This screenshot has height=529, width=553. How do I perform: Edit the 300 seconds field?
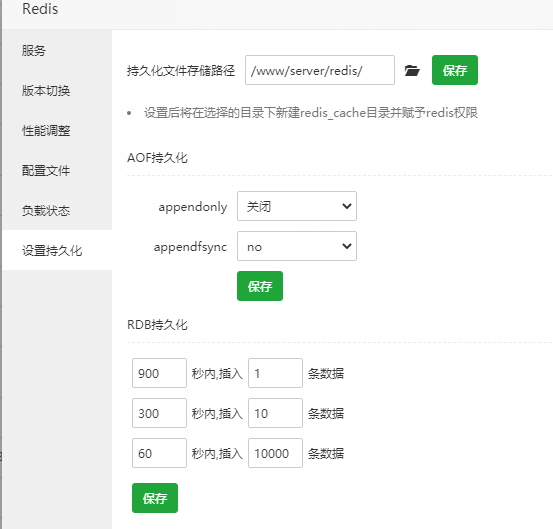click(159, 413)
